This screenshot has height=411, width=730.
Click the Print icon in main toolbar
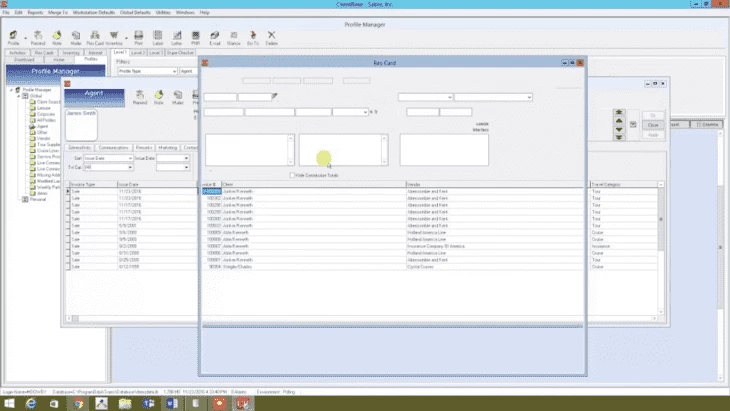pos(138,37)
